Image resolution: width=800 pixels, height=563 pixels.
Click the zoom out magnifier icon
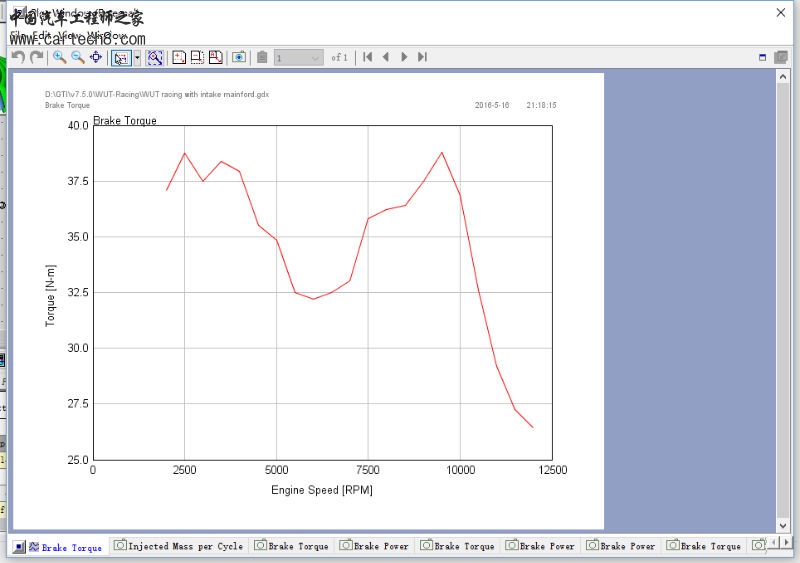pyautogui.click(x=77, y=57)
